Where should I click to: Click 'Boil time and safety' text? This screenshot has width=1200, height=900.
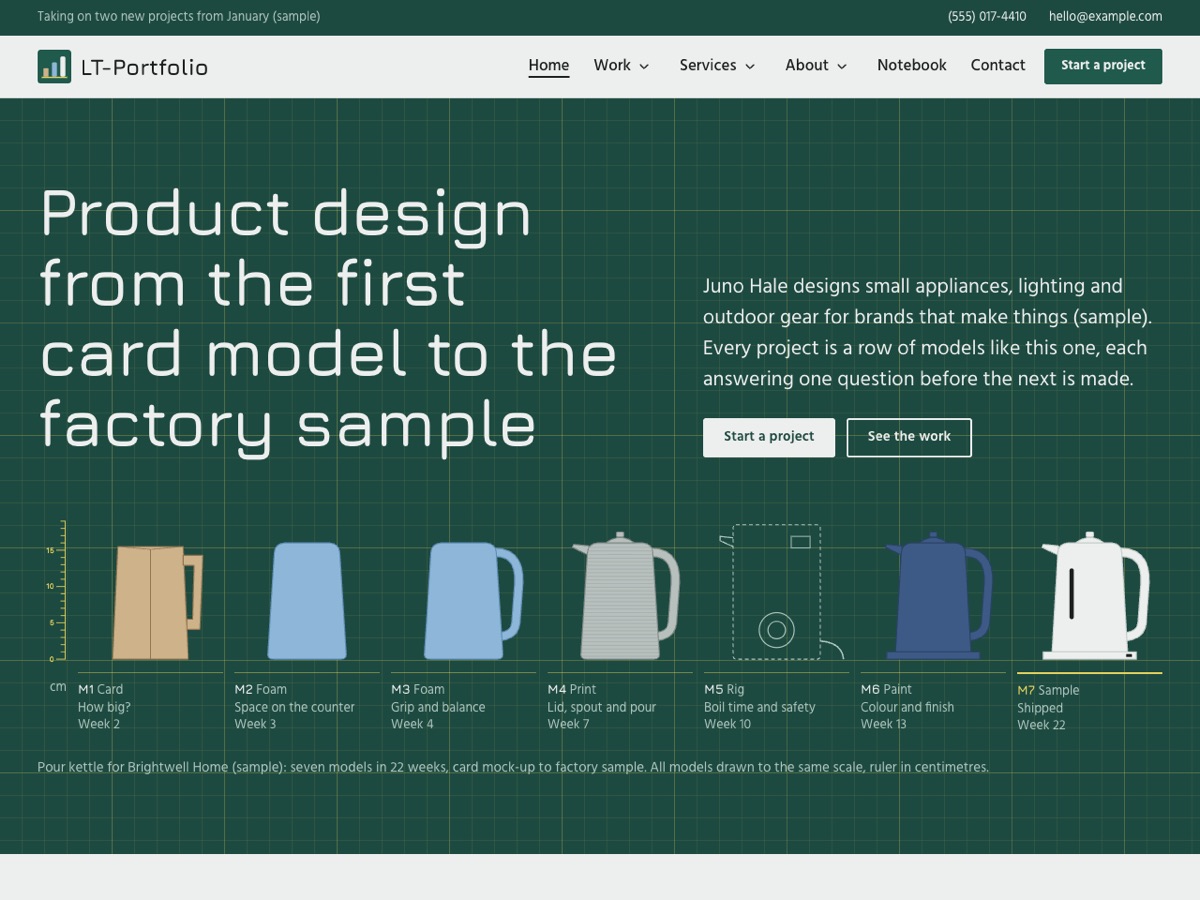(x=760, y=707)
